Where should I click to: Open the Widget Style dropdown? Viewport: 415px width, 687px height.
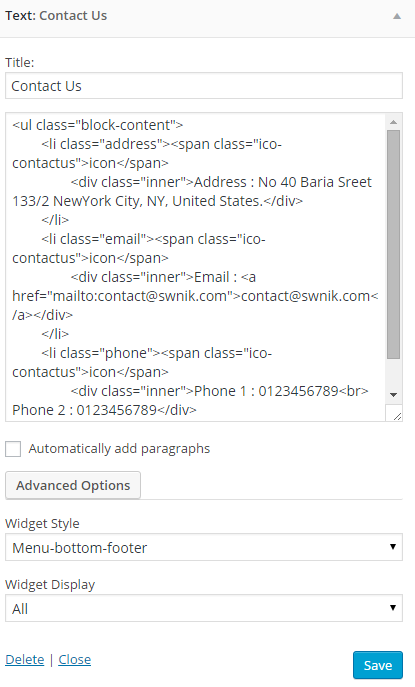point(204,547)
